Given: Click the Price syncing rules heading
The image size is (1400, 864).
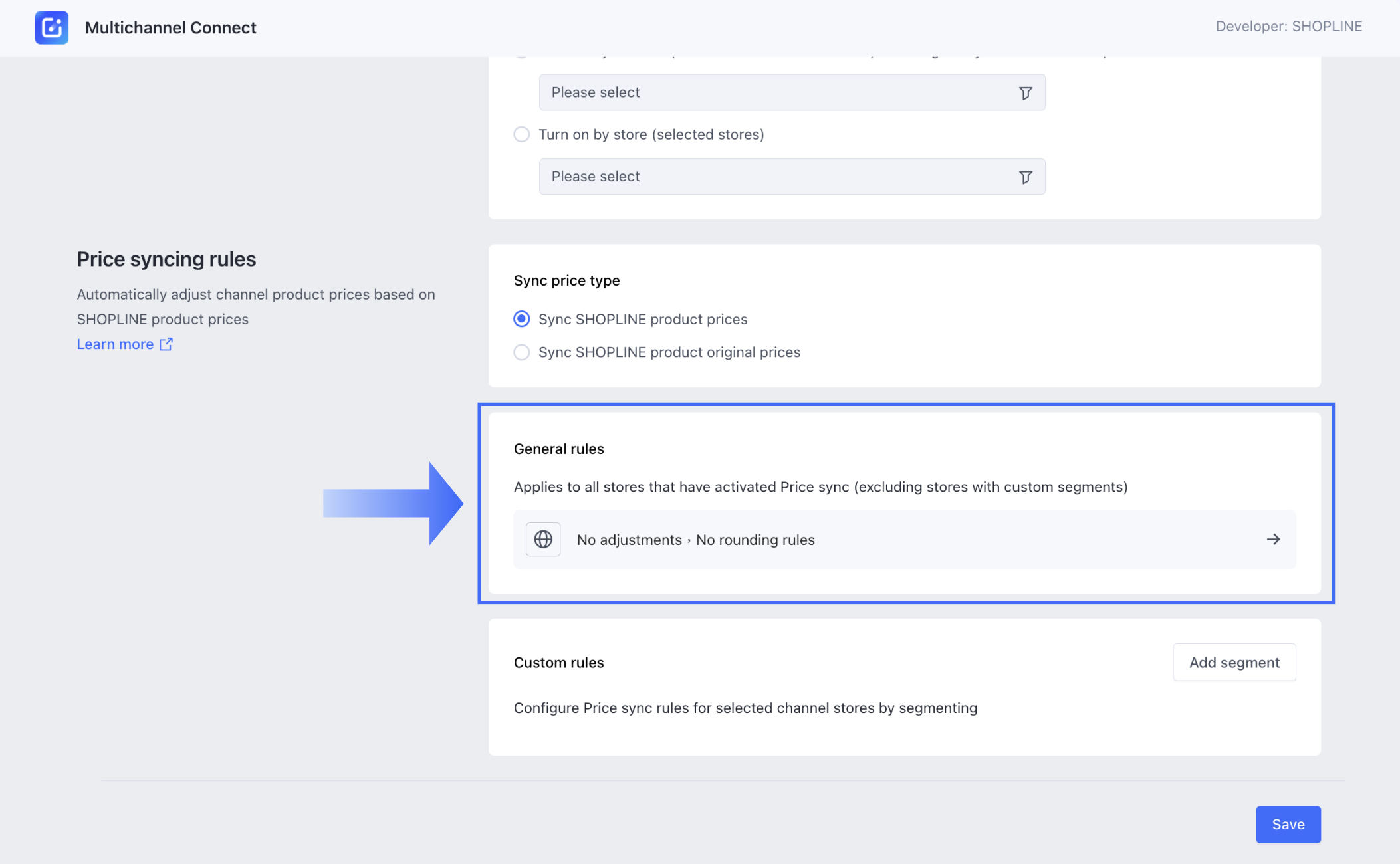Looking at the screenshot, I should 166,259.
